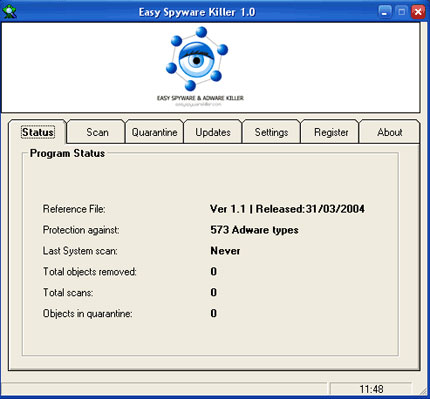Viewport: 430px width, 399px height.
Task: Click the 'Reference File:' label
Action: [x=74, y=209]
